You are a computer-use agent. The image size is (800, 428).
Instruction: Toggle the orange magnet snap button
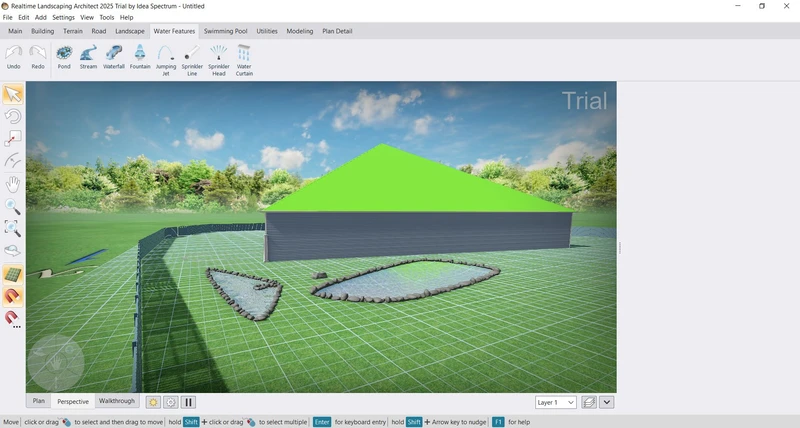pyautogui.click(x=13, y=296)
